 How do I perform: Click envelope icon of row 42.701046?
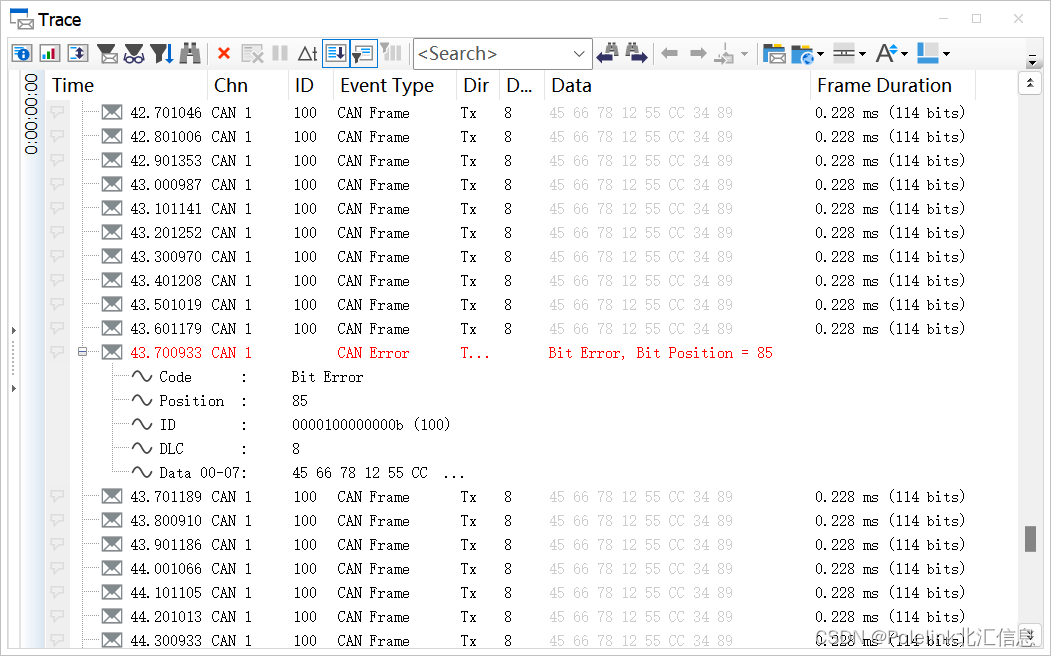coord(112,113)
